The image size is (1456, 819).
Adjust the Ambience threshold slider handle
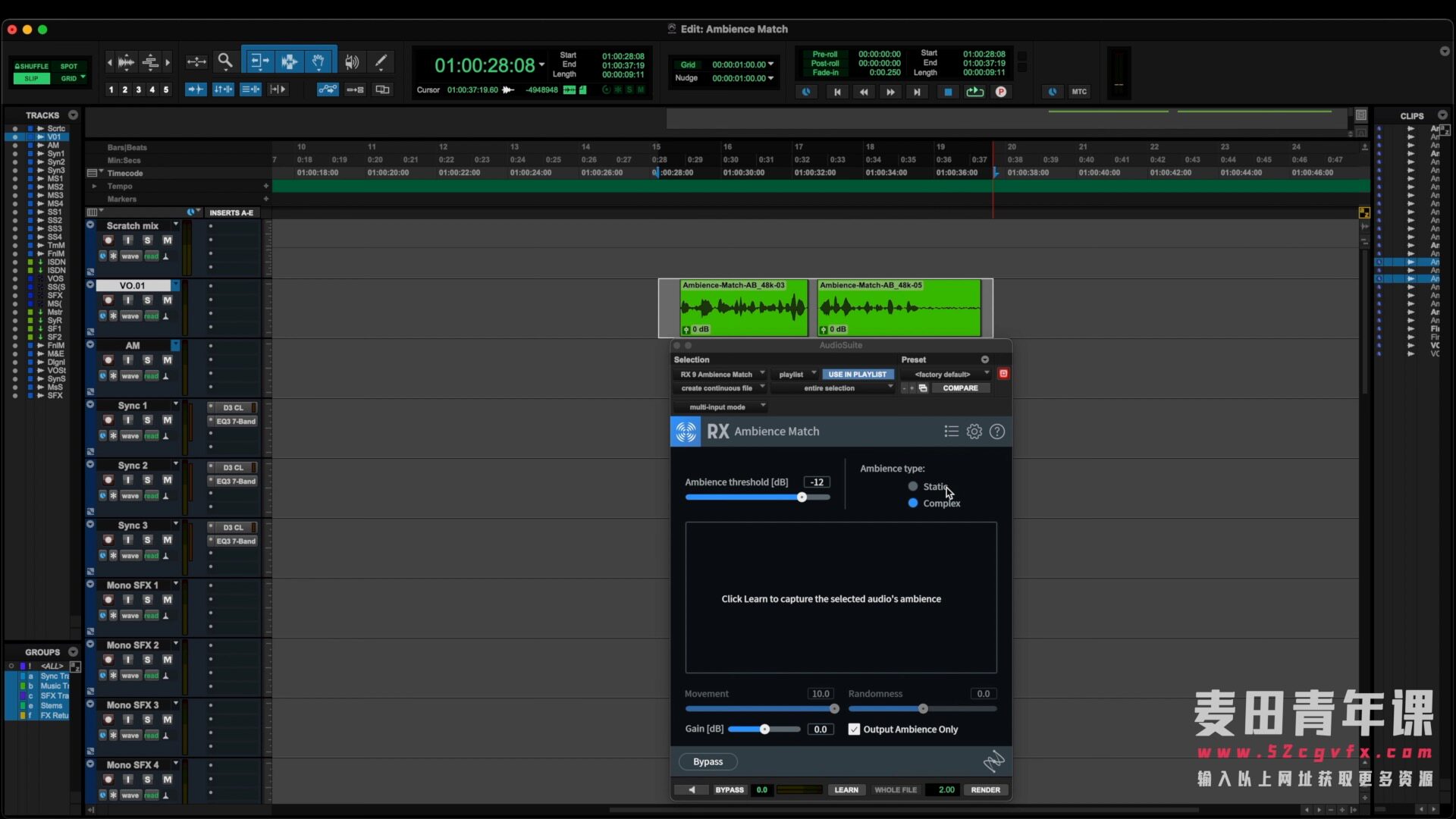(x=802, y=497)
